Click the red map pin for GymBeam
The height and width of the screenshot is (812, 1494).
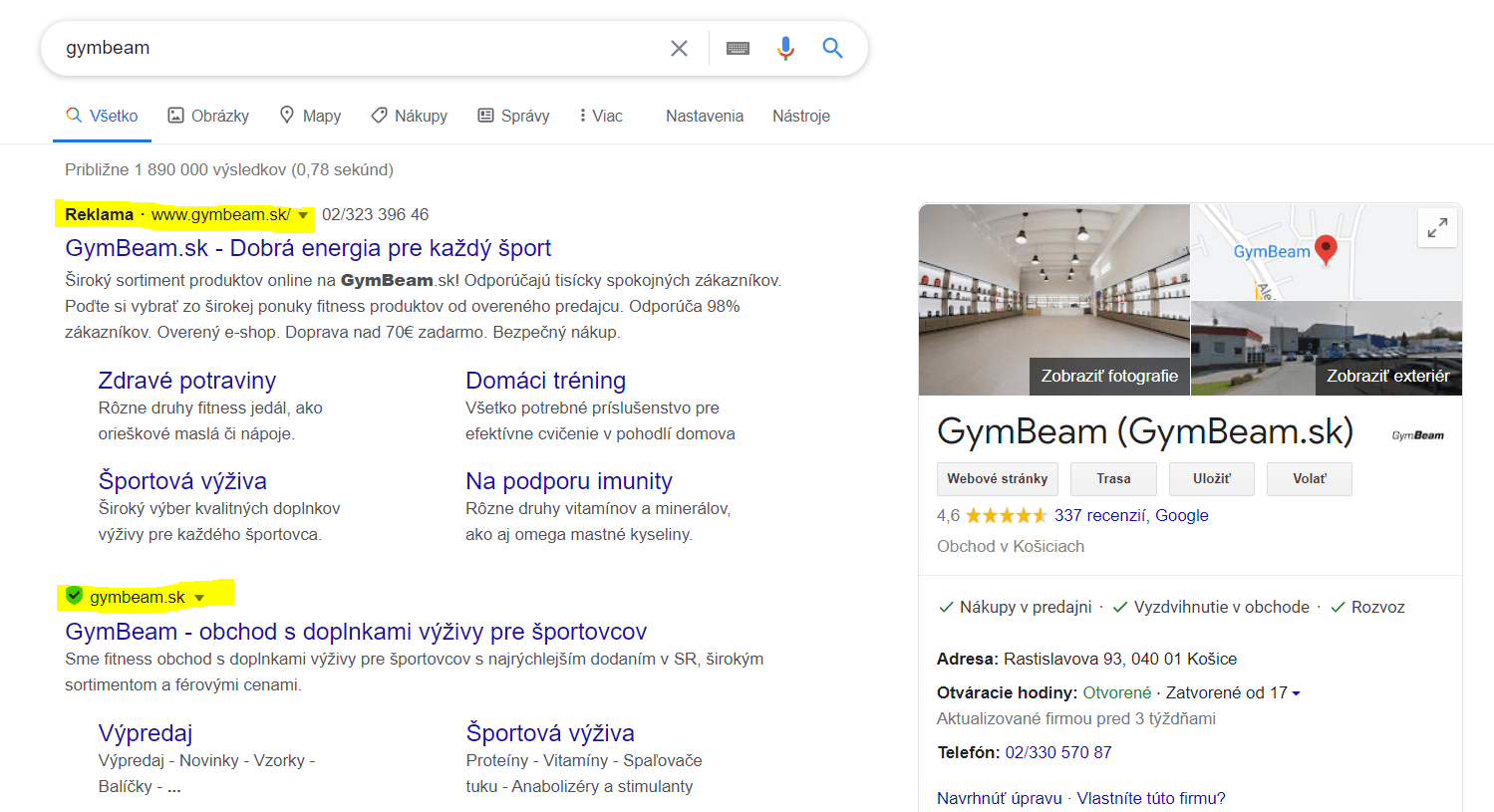(1326, 249)
